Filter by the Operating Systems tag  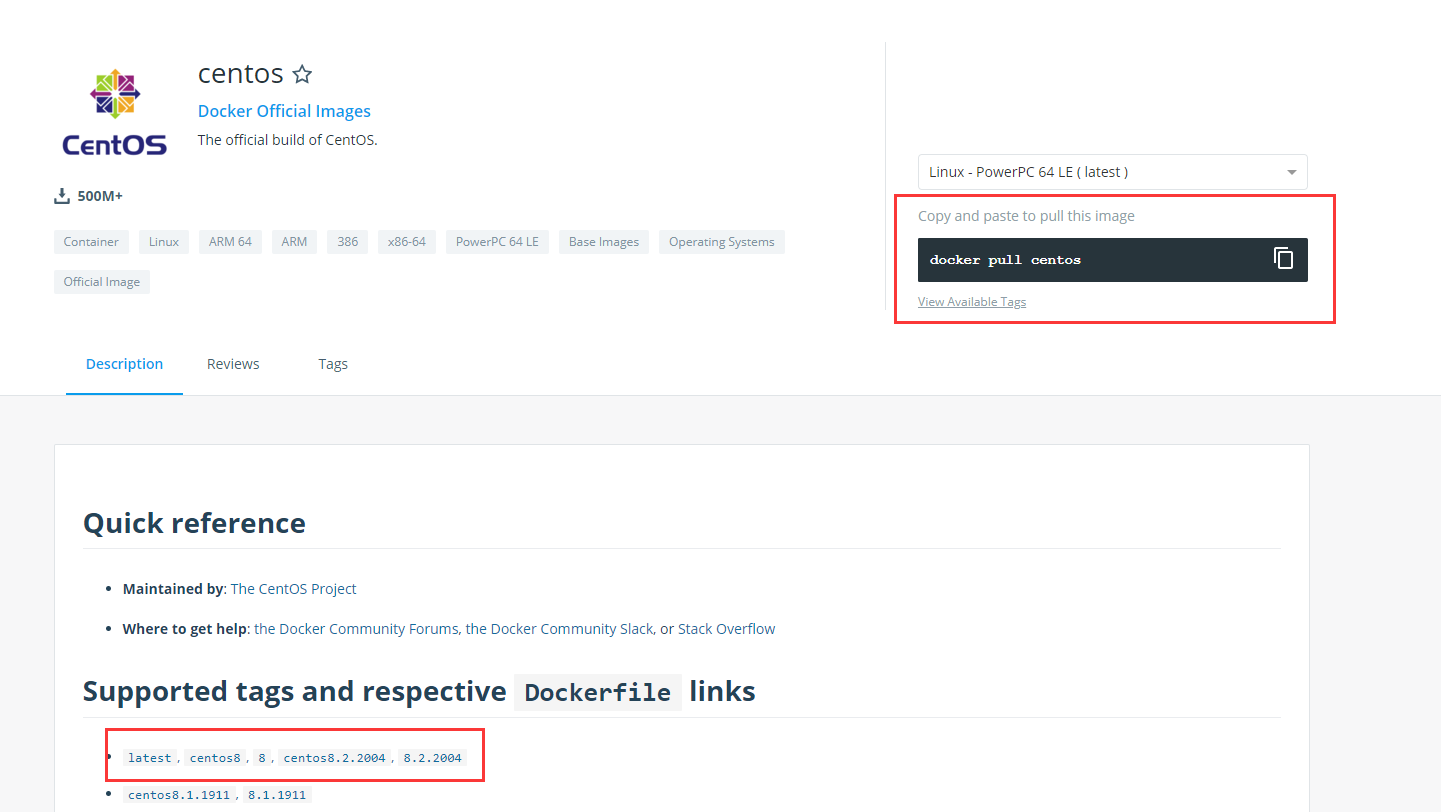pyautogui.click(x=721, y=242)
